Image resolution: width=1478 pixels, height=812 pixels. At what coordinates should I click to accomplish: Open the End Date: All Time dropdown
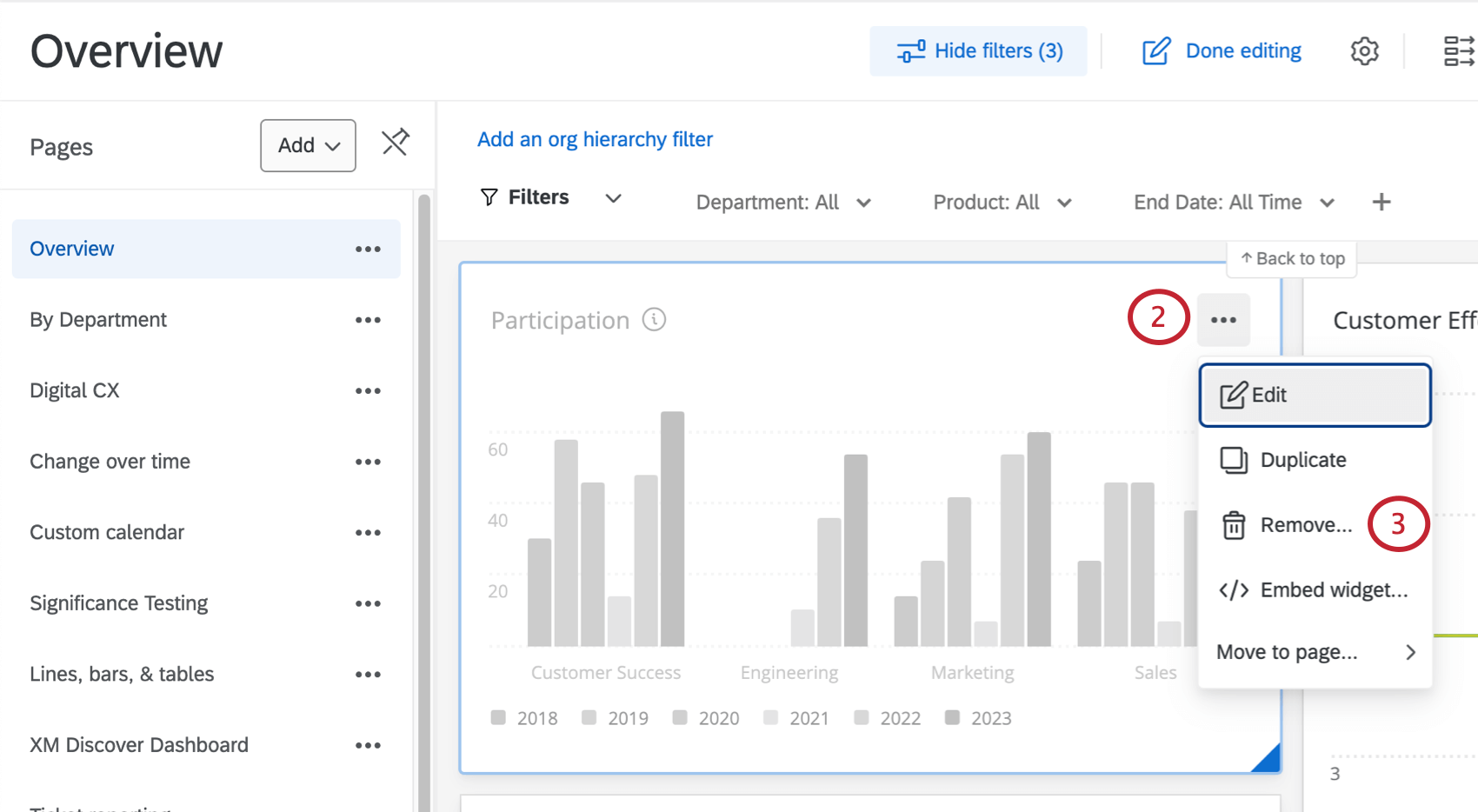pos(1233,203)
